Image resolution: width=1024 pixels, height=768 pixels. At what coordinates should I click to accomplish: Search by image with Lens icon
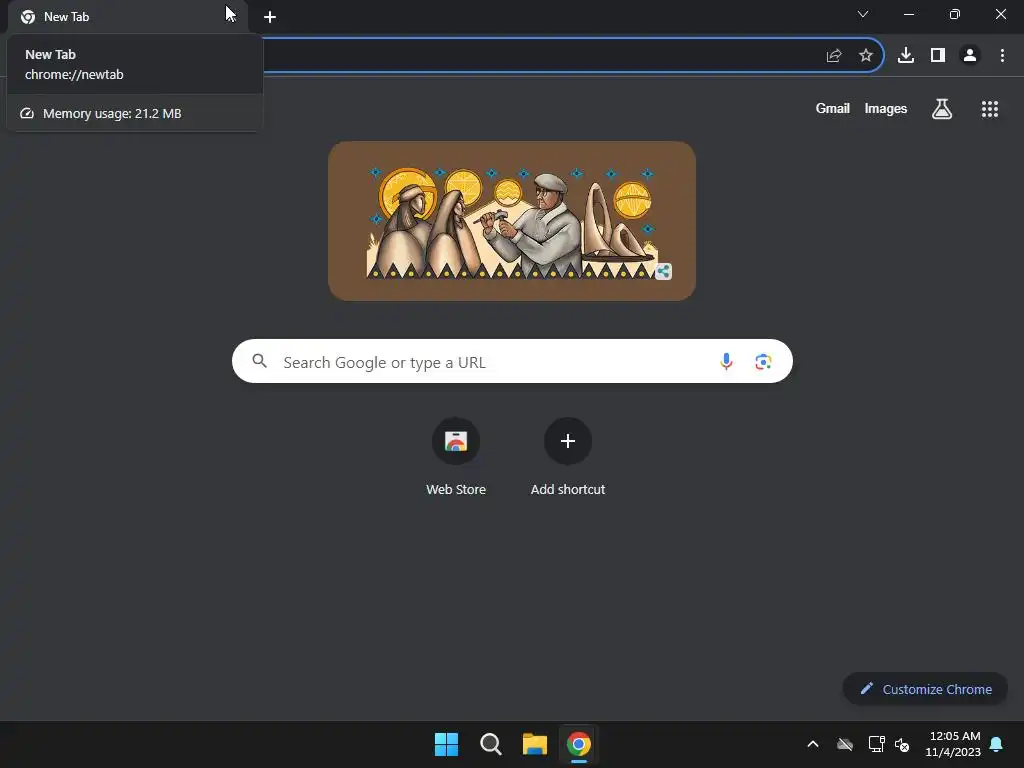[763, 361]
